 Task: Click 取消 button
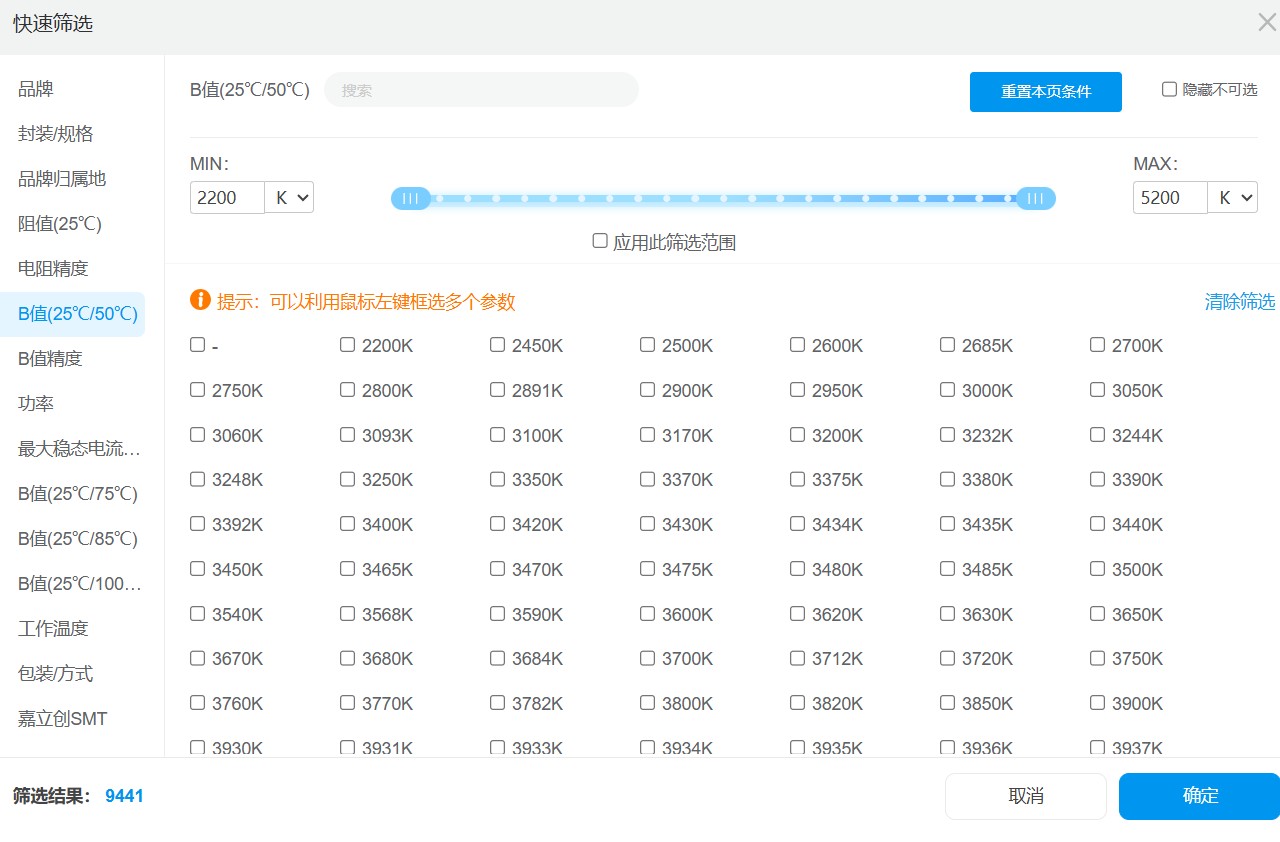tap(1026, 796)
